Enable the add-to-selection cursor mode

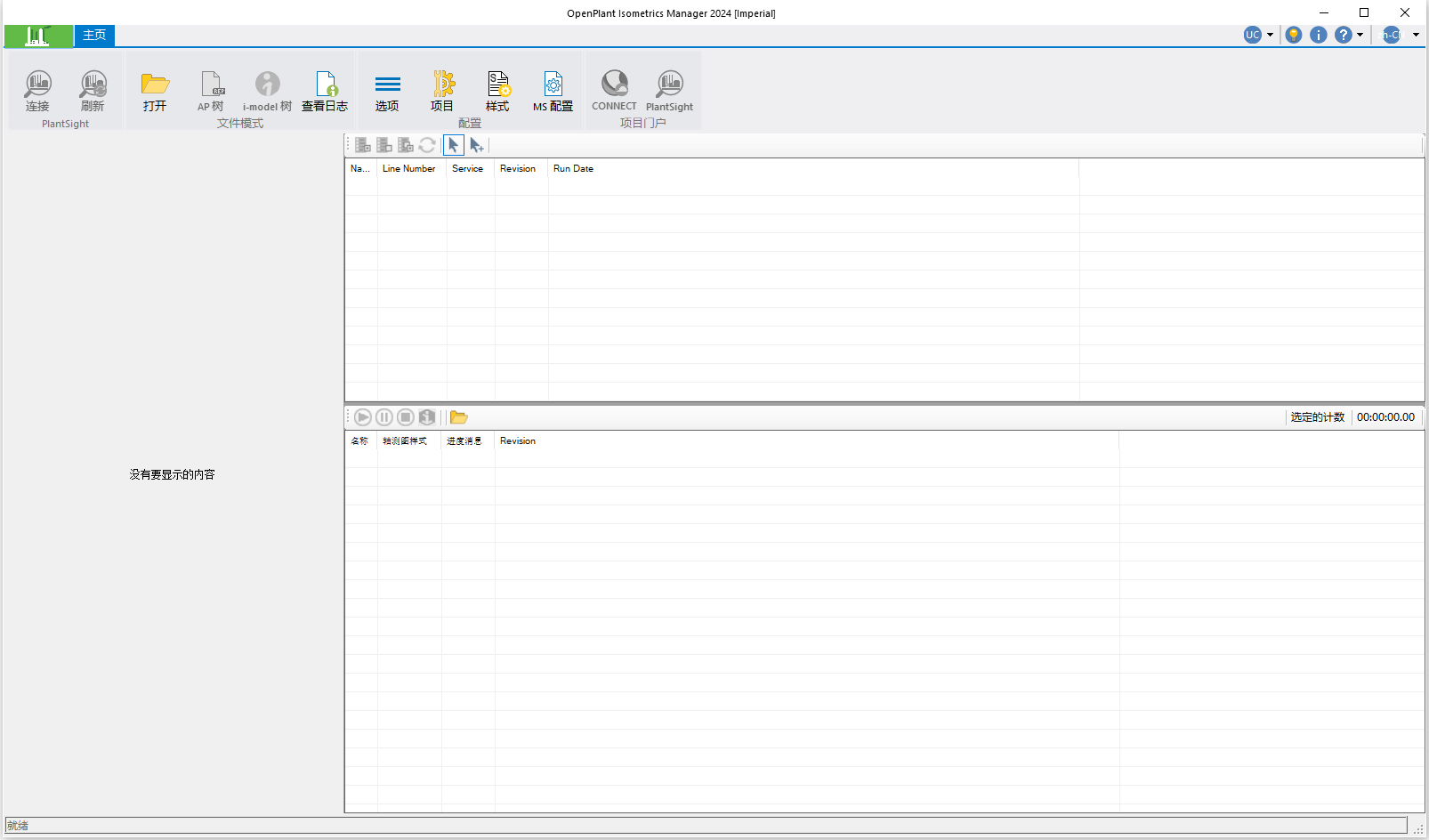(478, 145)
